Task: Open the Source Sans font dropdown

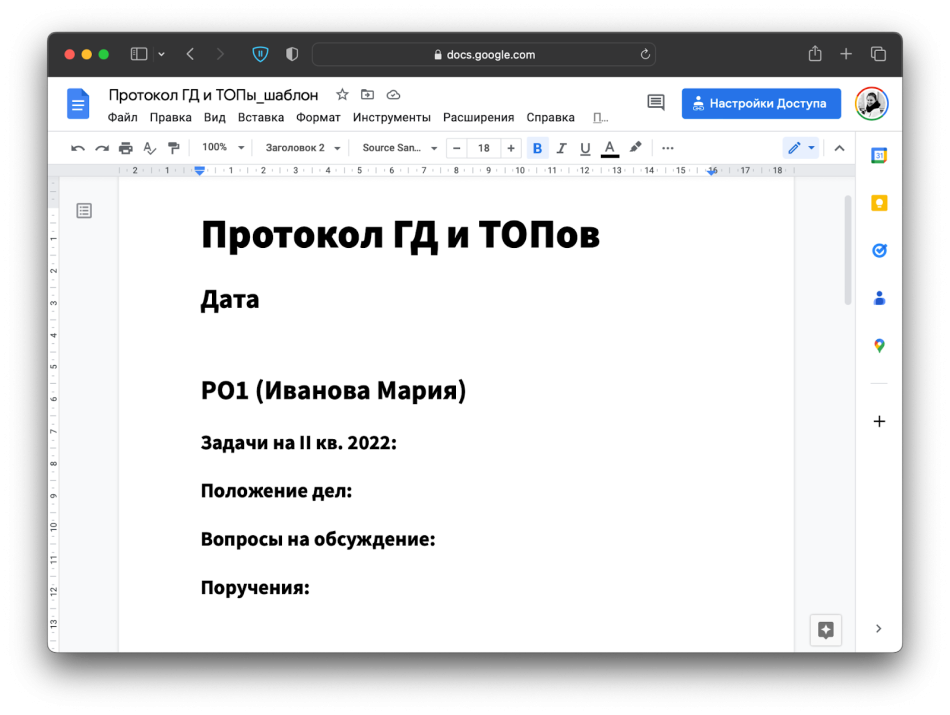Action: 399,148
